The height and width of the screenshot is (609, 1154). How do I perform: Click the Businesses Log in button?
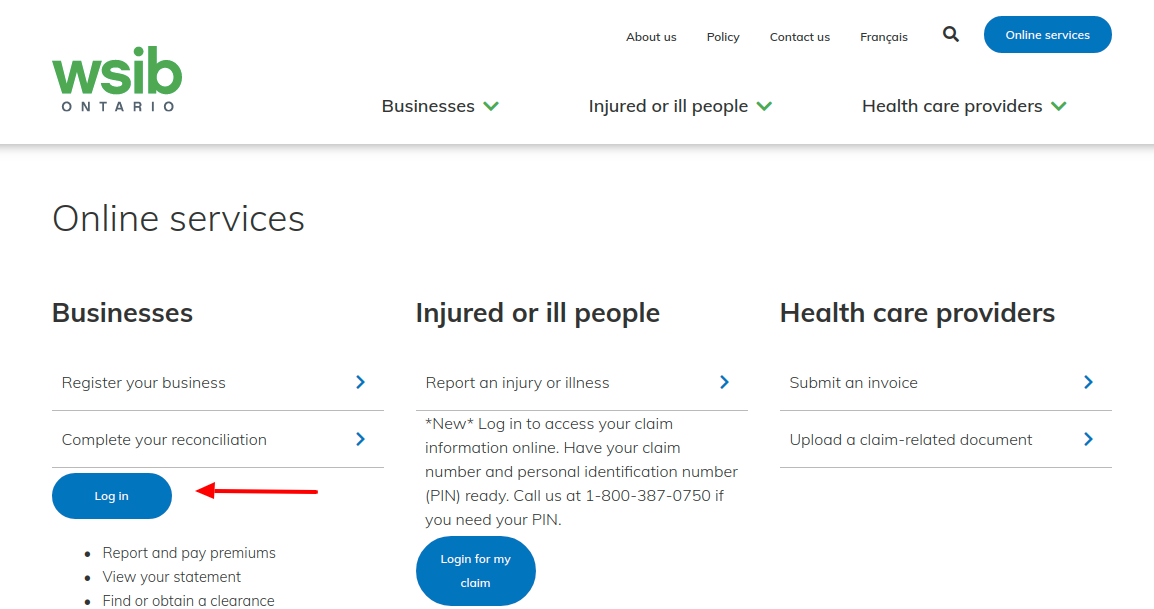pyautogui.click(x=112, y=496)
